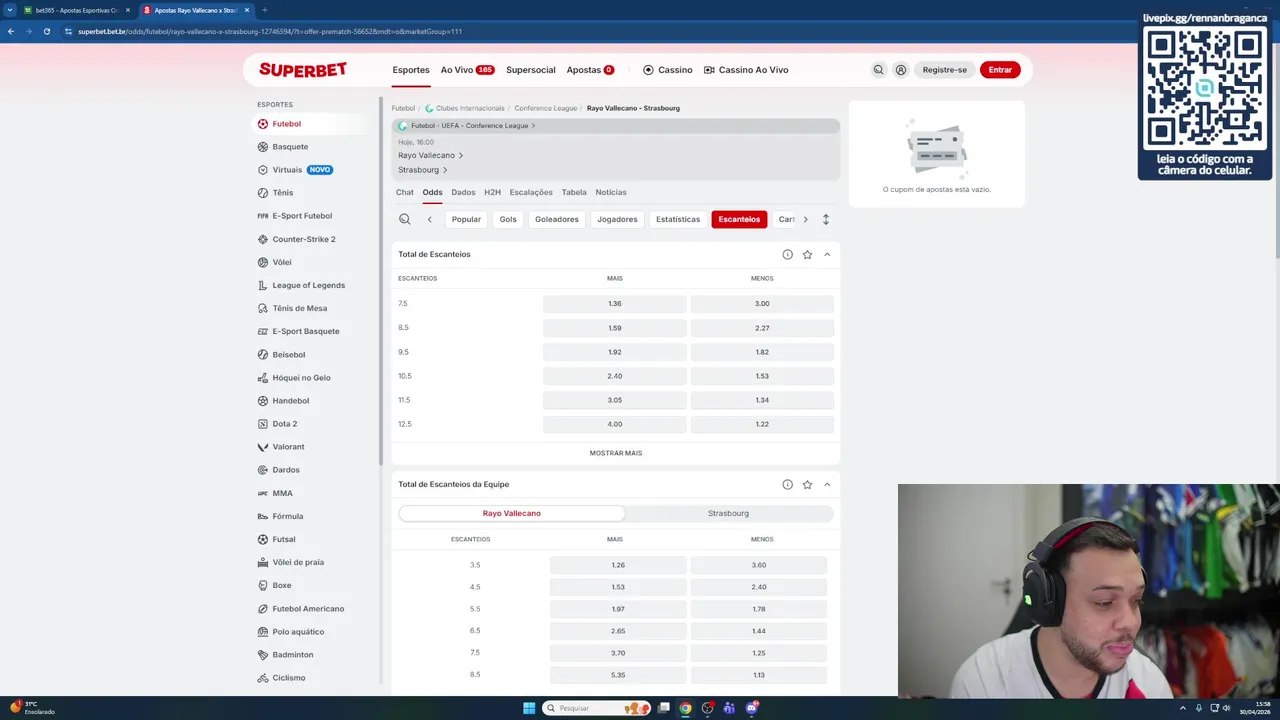Click the Registre-se button
This screenshot has height=720, width=1280.
(x=944, y=70)
